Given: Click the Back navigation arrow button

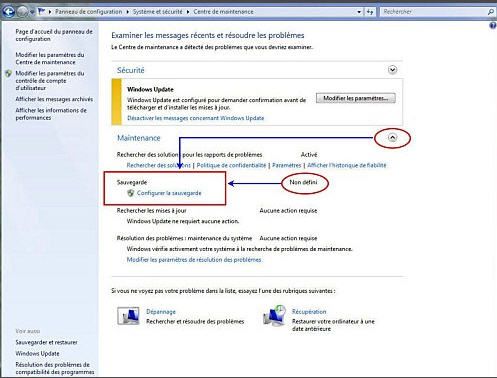Looking at the screenshot, I should [9, 12].
